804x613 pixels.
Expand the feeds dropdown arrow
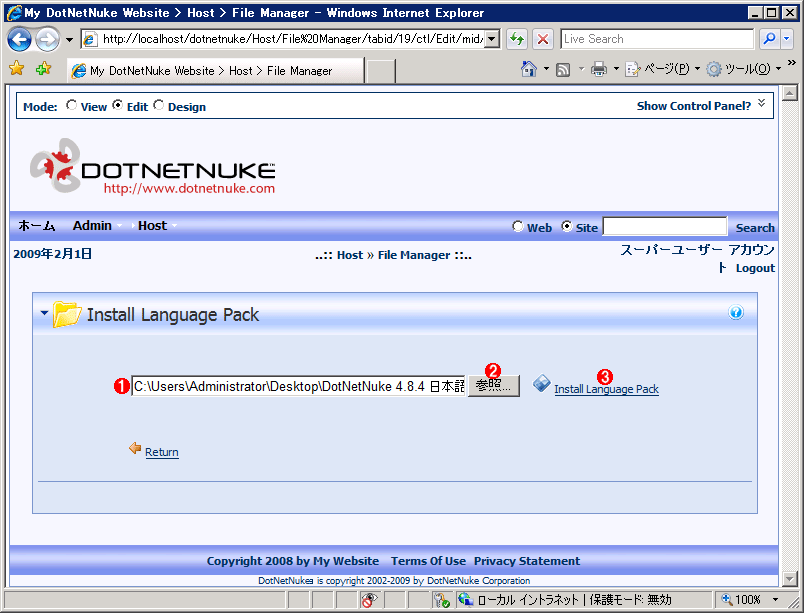(x=581, y=69)
